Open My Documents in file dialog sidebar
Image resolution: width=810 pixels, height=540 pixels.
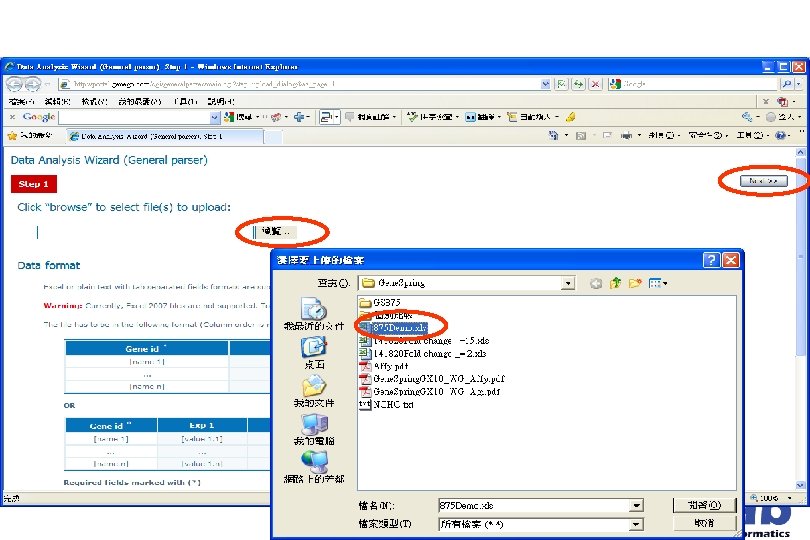click(x=314, y=391)
